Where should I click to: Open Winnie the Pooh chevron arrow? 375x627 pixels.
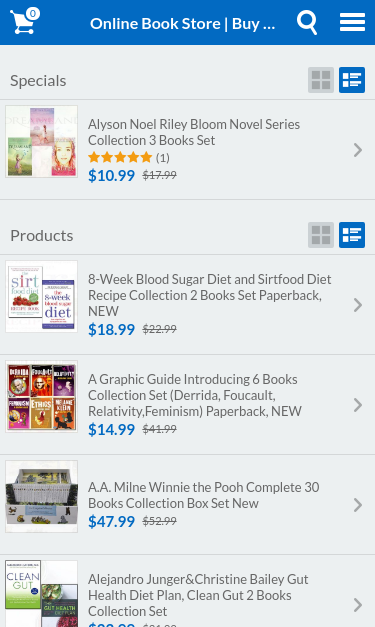click(x=358, y=505)
